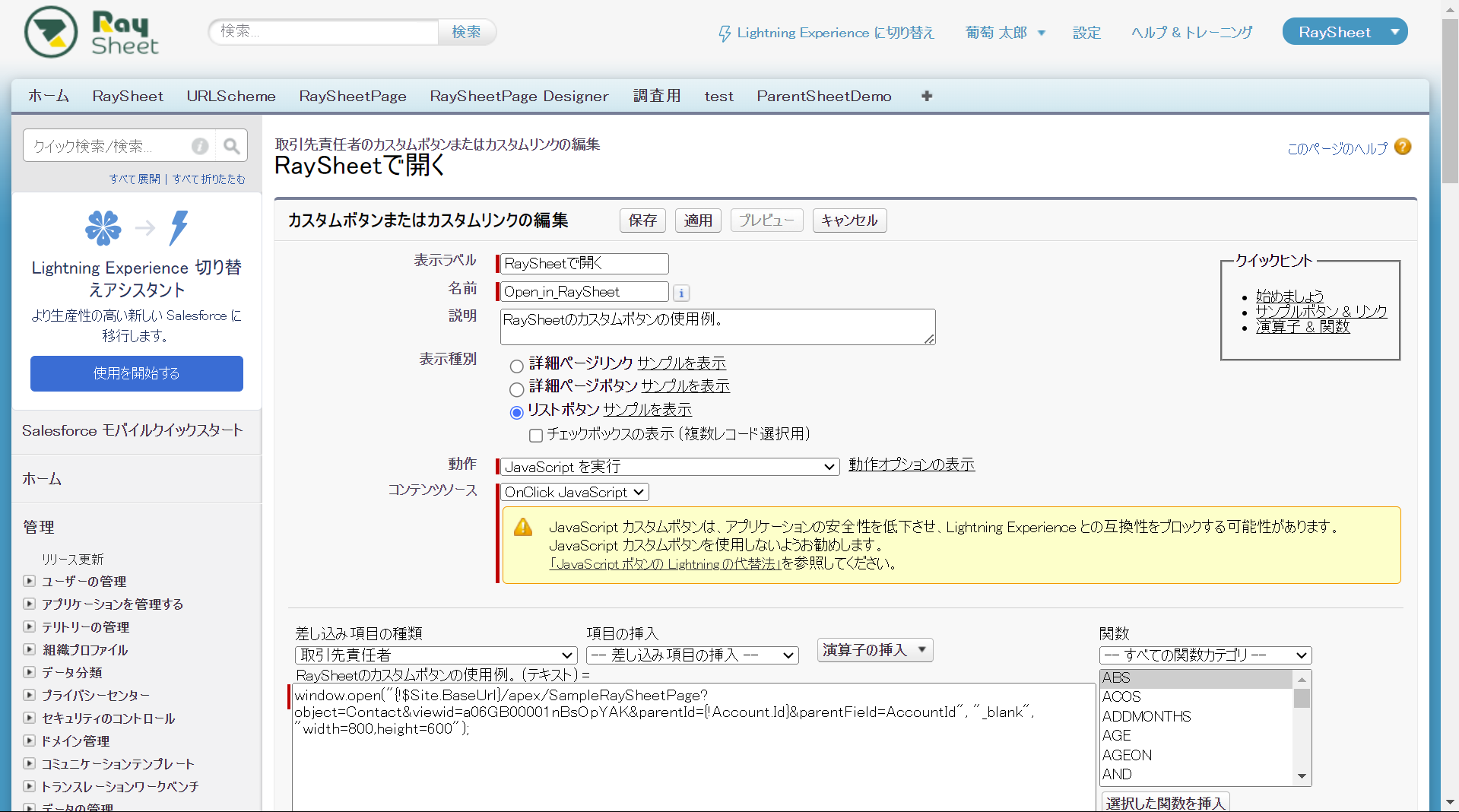Focus the 表示ラベル input field
The image size is (1459, 812).
584,264
